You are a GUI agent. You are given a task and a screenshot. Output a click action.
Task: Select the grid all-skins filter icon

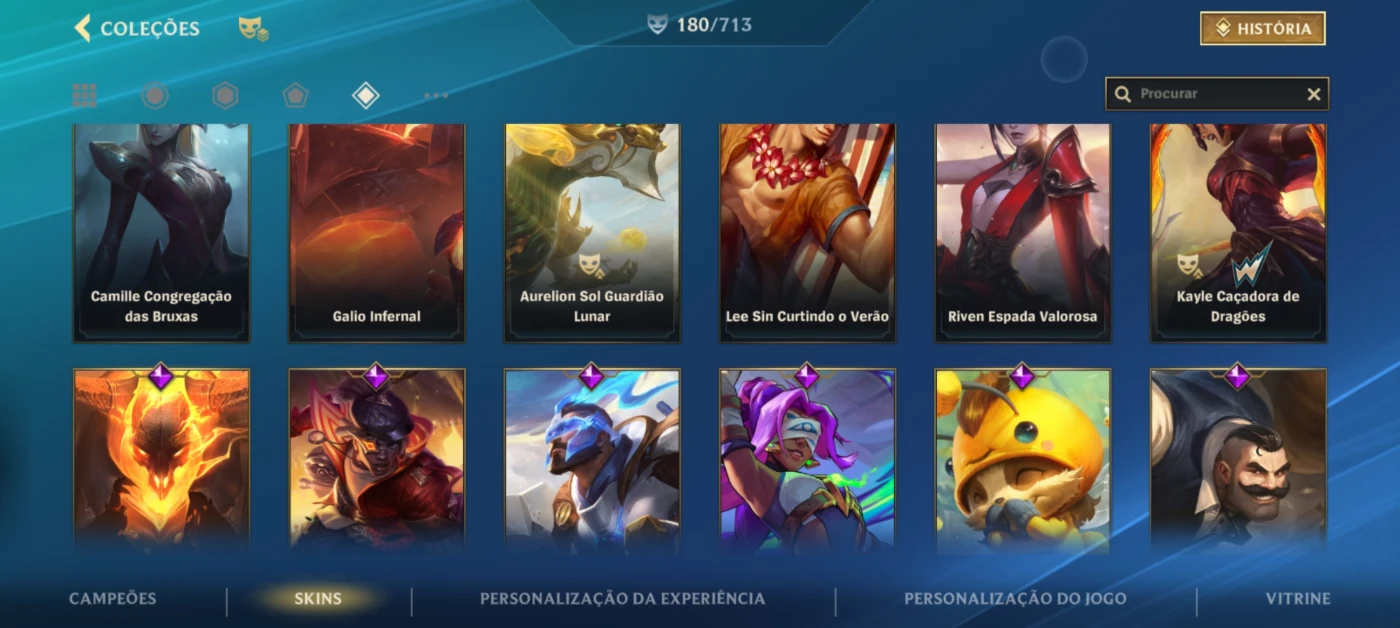85,95
